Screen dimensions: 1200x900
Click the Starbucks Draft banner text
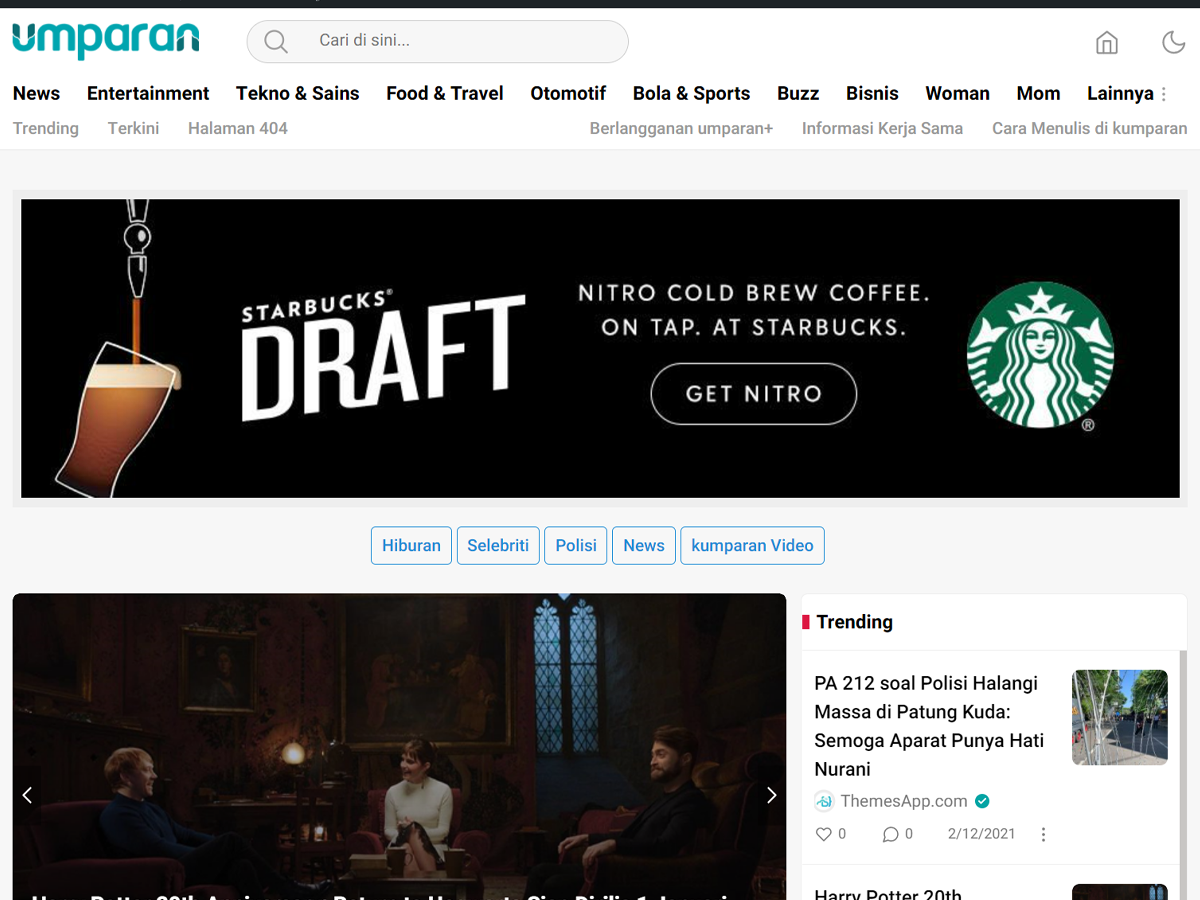(x=384, y=355)
